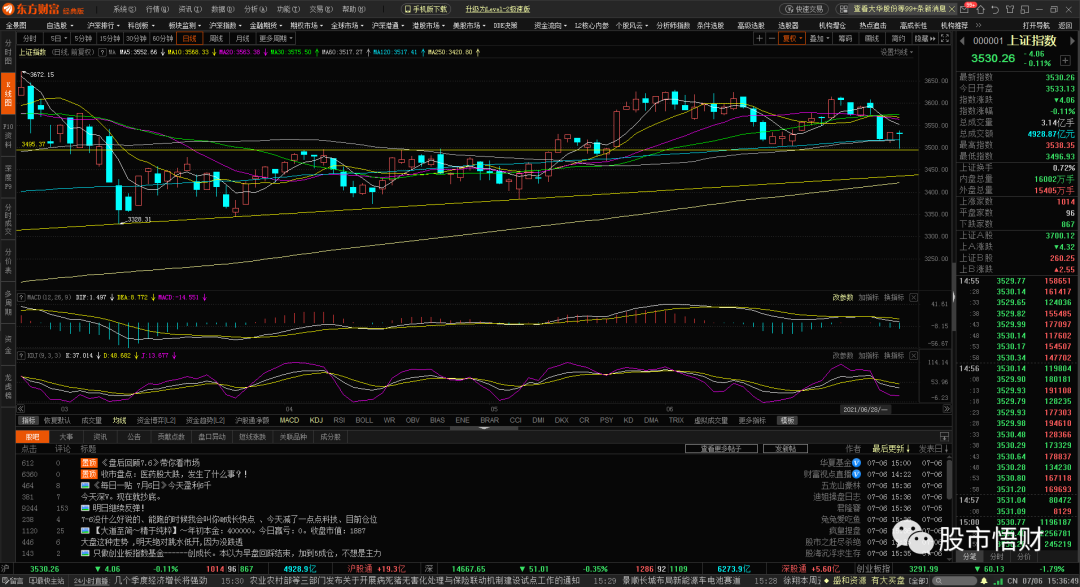Viewport: 1080px width, 587px height.
Task: Open the 行情 menu
Action: [x=156, y=9]
